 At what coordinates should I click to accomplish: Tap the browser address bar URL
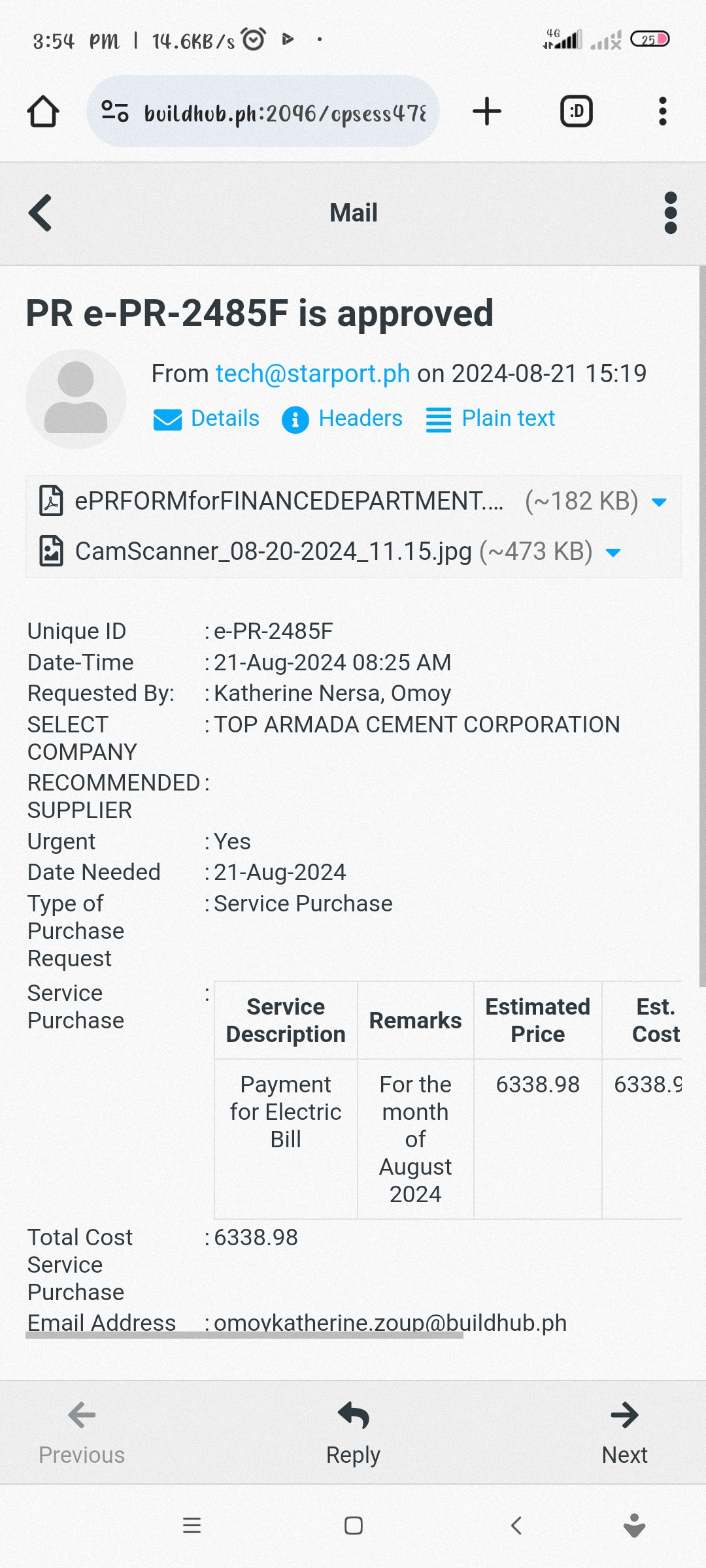coord(285,113)
